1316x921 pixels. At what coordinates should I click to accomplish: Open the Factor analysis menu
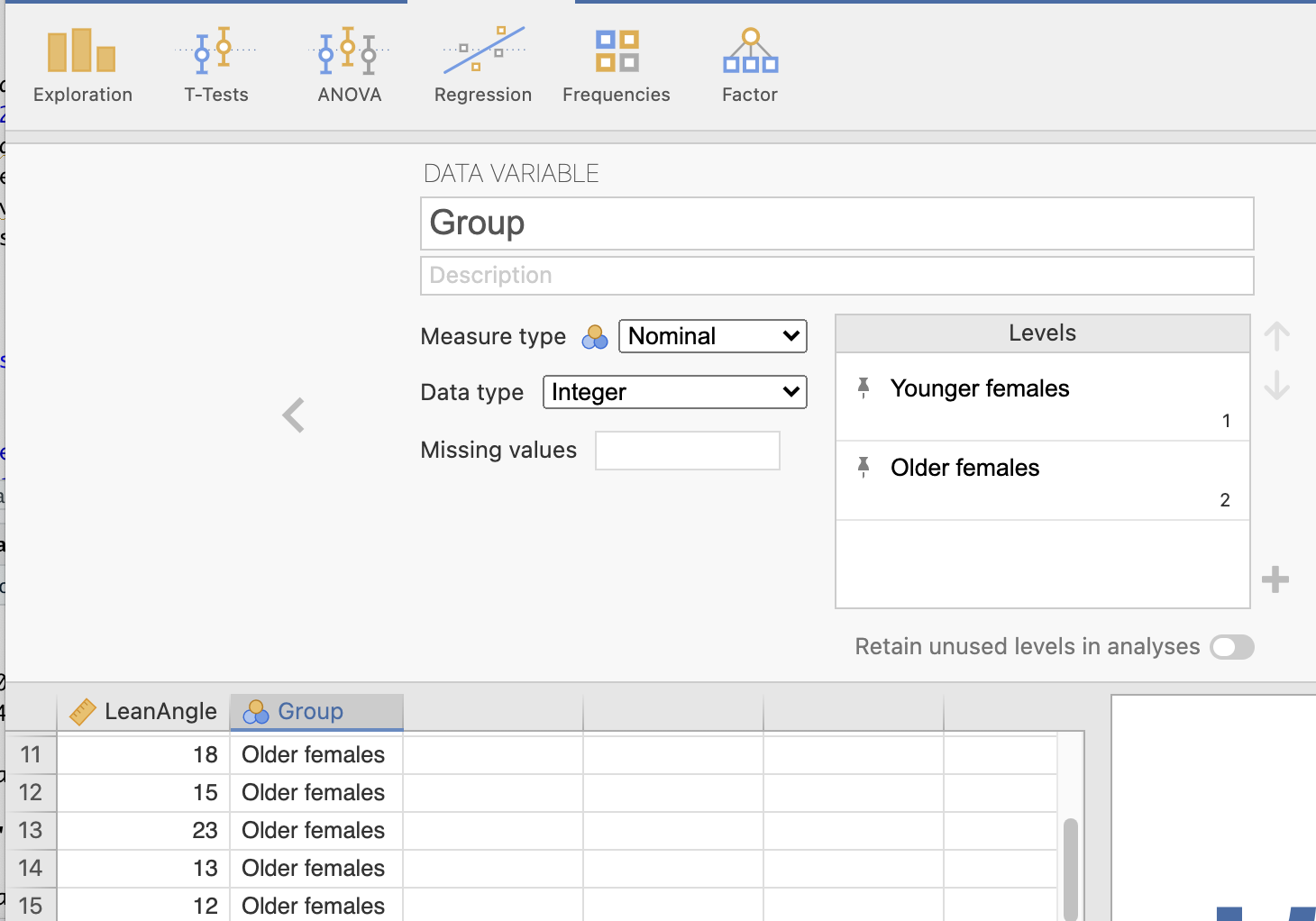[750, 67]
